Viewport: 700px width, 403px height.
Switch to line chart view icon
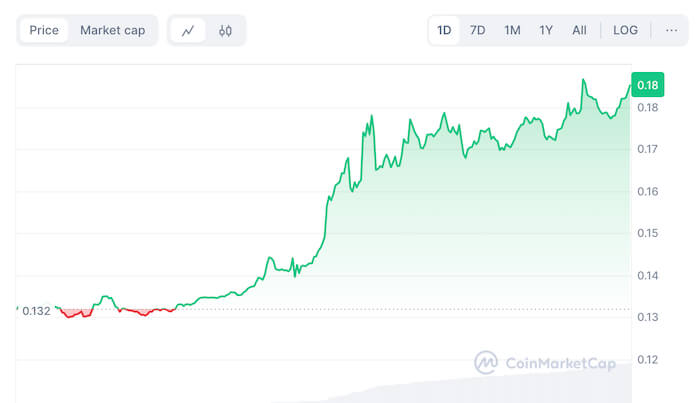click(188, 30)
